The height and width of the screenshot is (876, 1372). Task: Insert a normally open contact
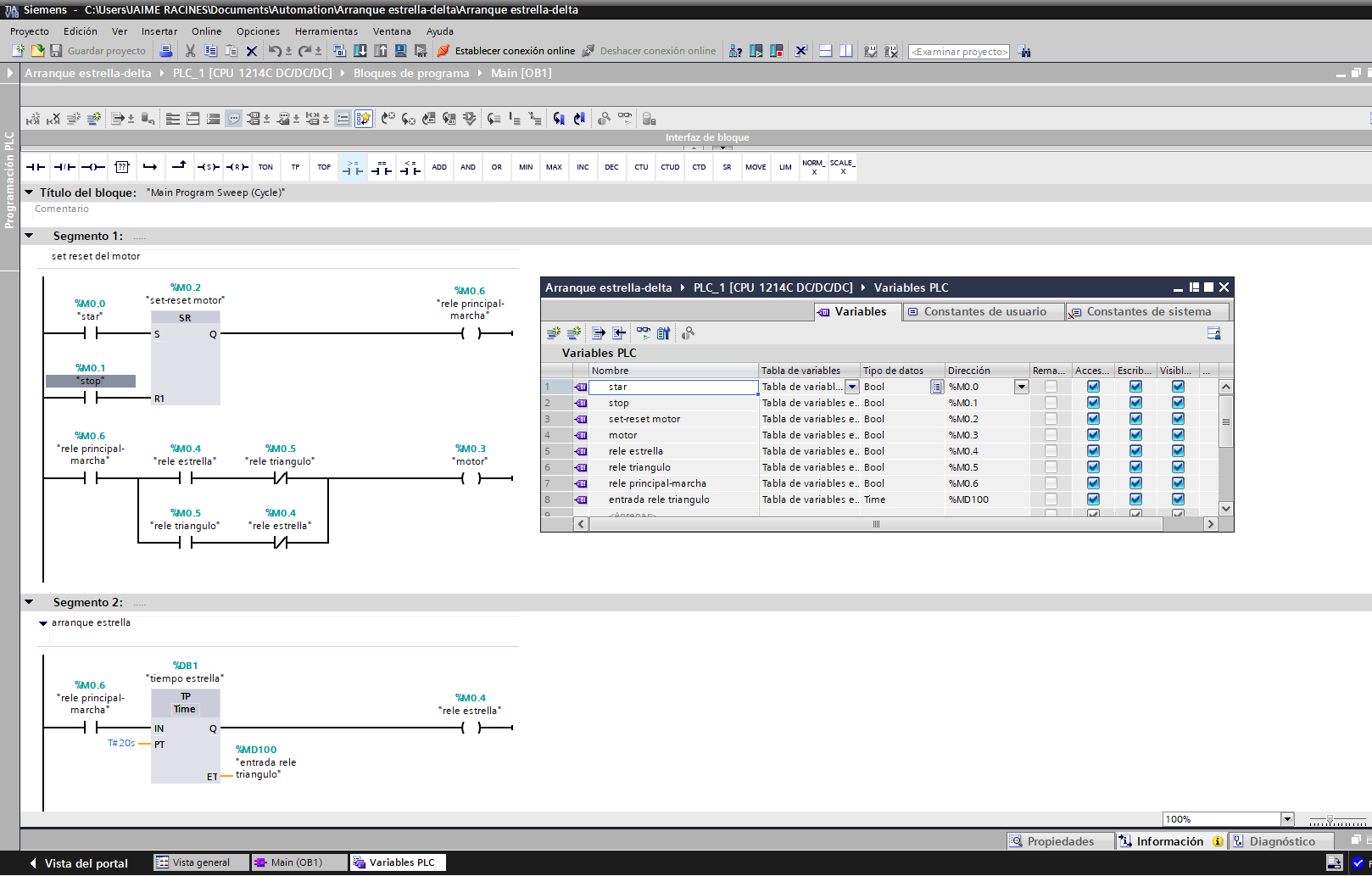[x=36, y=167]
